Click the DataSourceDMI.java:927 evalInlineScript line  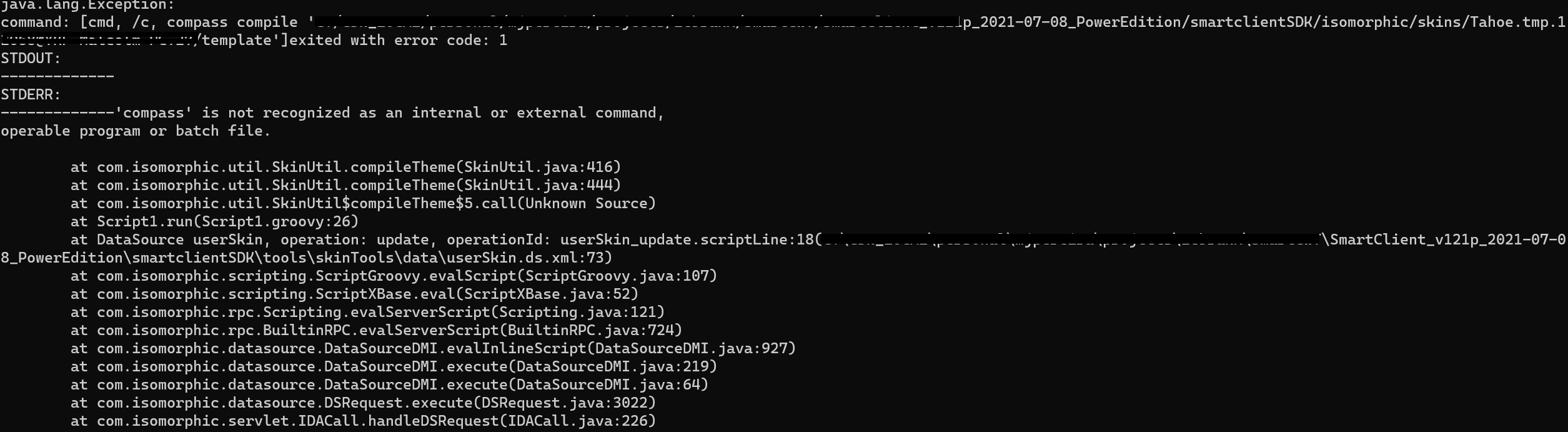433,349
